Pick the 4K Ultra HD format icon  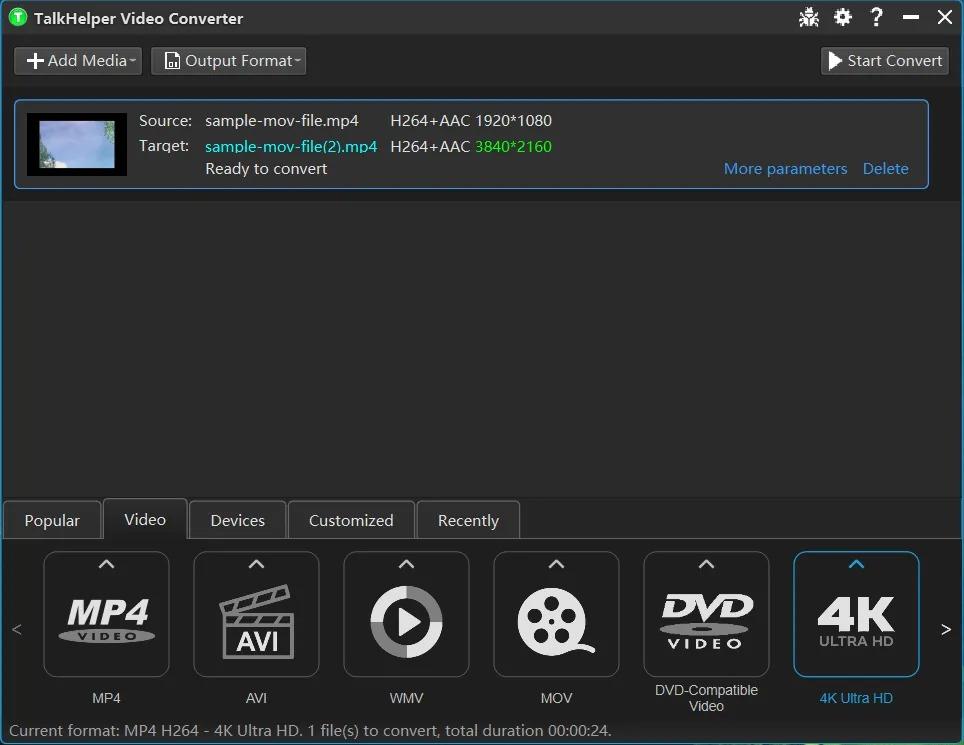tap(856, 621)
